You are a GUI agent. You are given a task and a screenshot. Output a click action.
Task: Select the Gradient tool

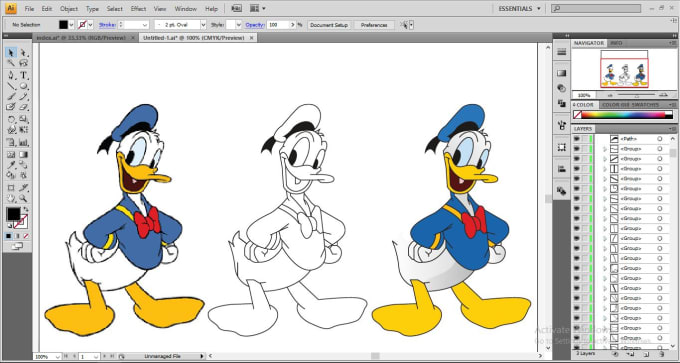(23, 154)
